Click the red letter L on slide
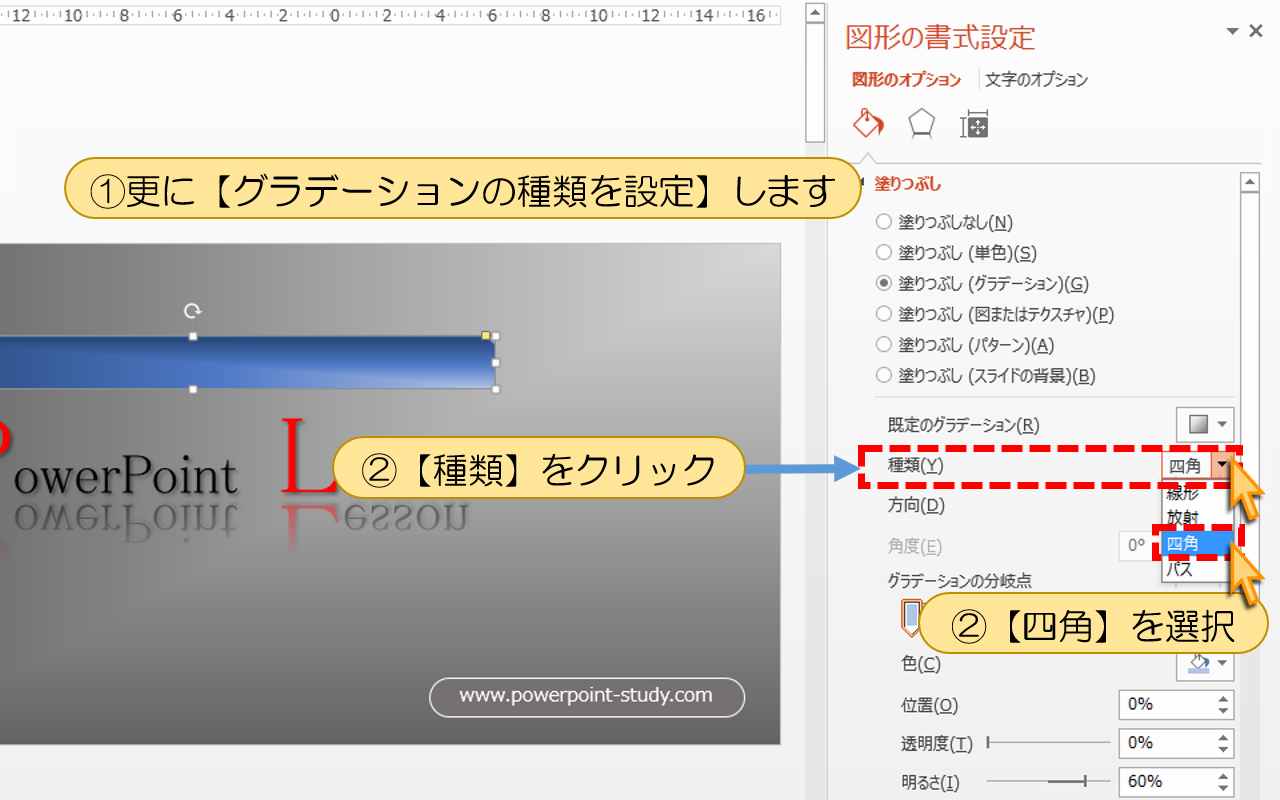The height and width of the screenshot is (800, 1280). click(x=308, y=458)
